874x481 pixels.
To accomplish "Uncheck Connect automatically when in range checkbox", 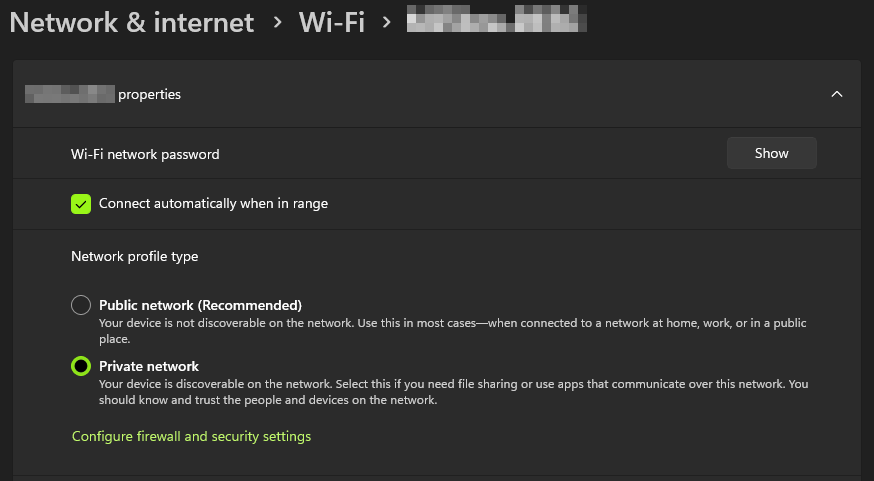I will point(81,204).
